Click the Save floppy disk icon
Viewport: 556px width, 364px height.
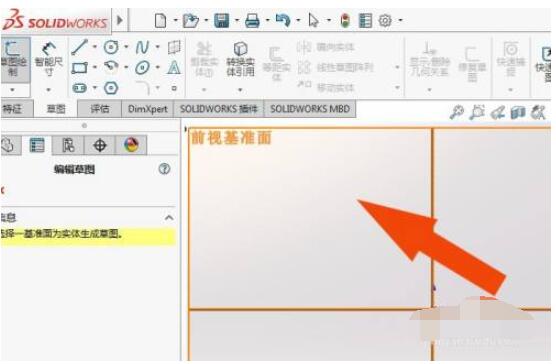tap(221, 21)
